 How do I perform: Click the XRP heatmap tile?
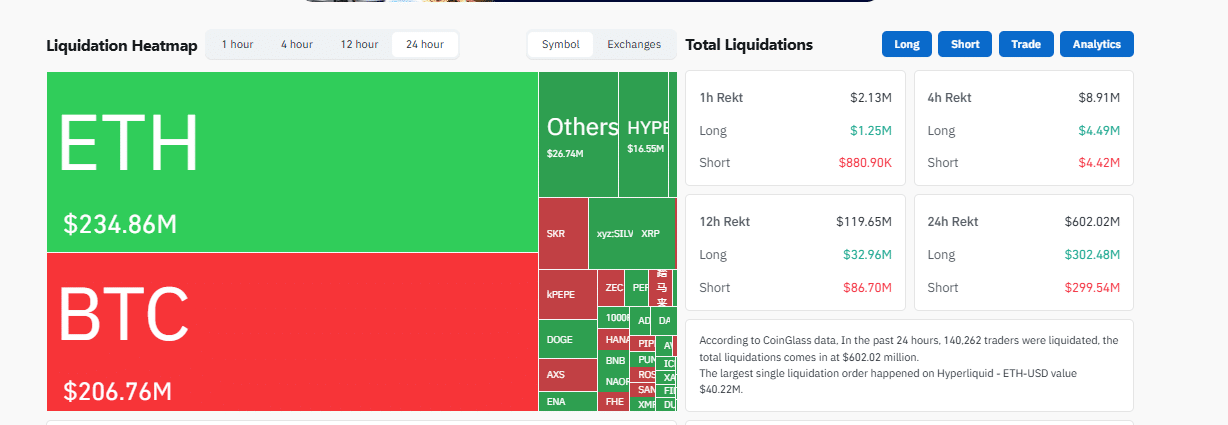(x=652, y=234)
